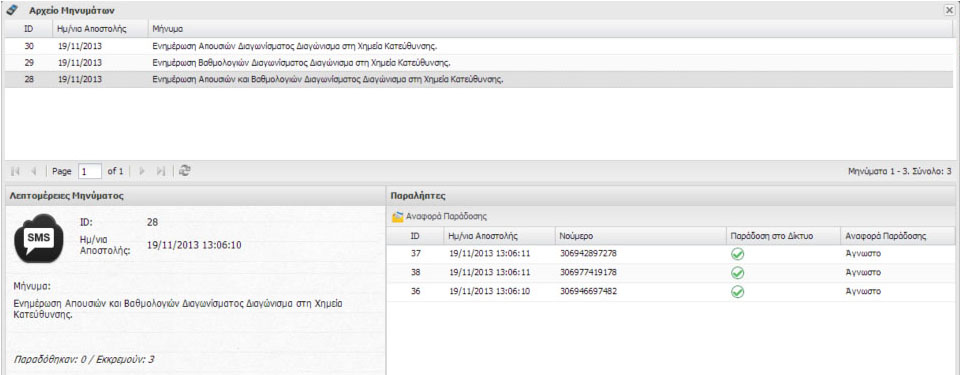Select message row with ID 28
The image size is (960, 375).
479,79
